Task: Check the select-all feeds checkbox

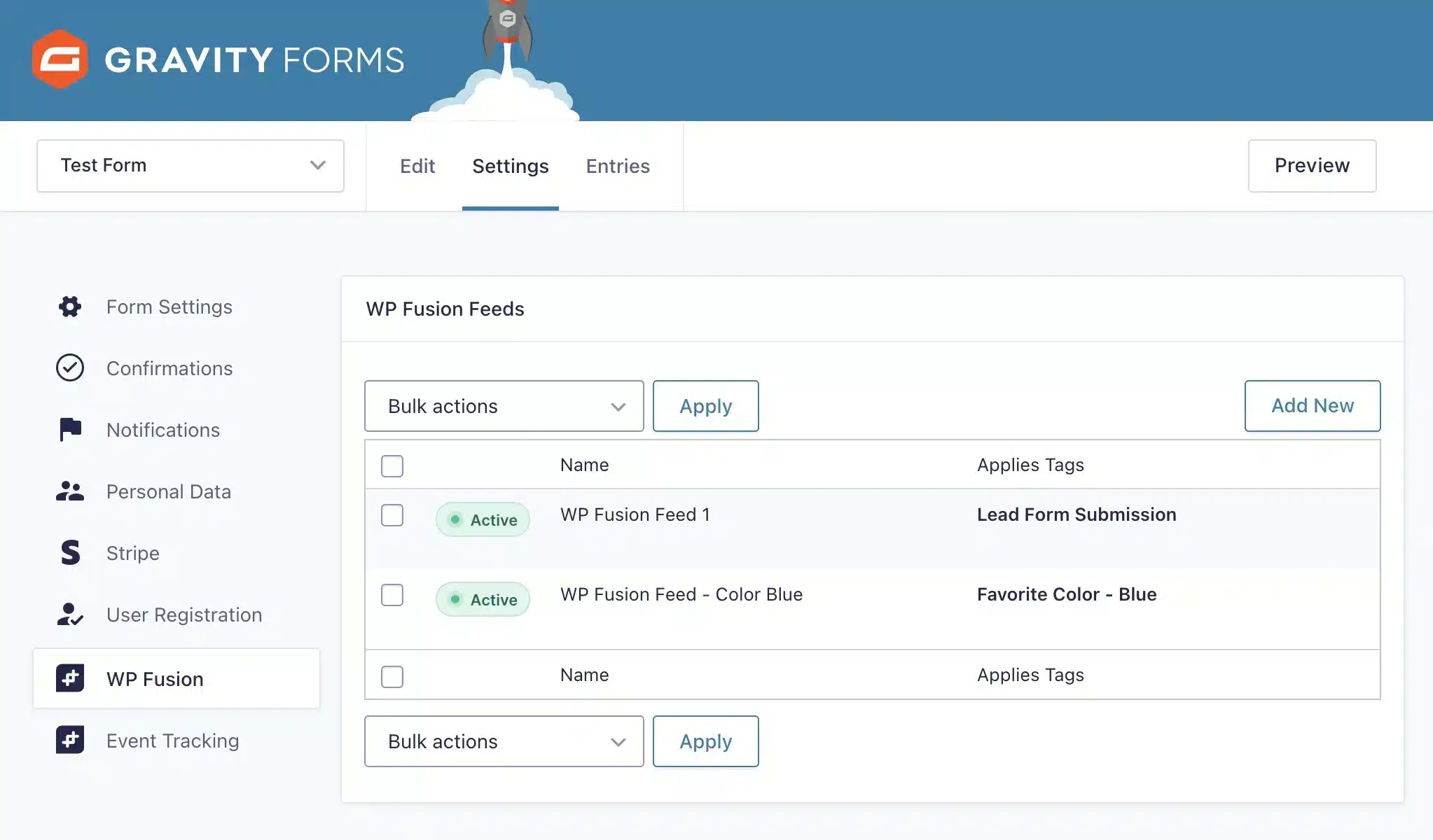Action: click(x=392, y=465)
